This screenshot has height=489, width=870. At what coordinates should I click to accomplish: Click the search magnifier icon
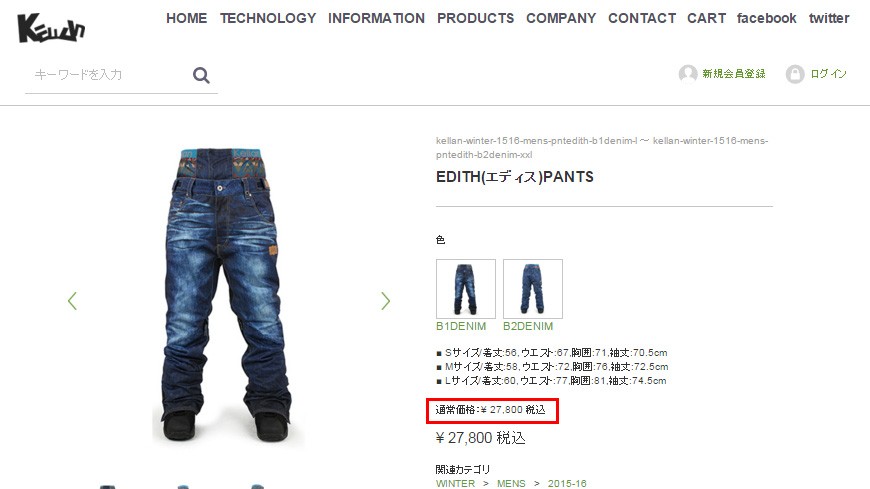pyautogui.click(x=201, y=75)
